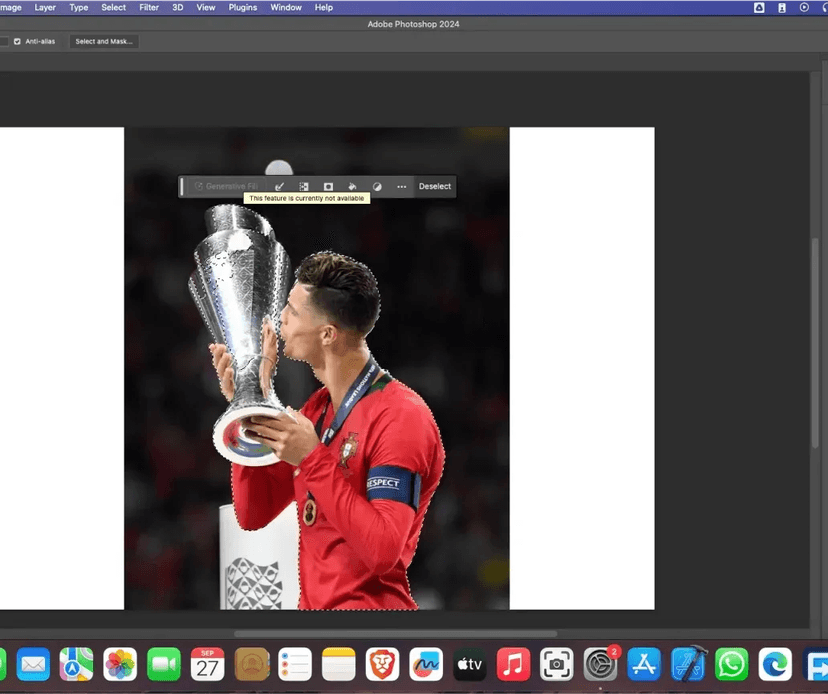Open WhatsApp from the dock
Image resolution: width=828 pixels, height=694 pixels.
pos(731,664)
